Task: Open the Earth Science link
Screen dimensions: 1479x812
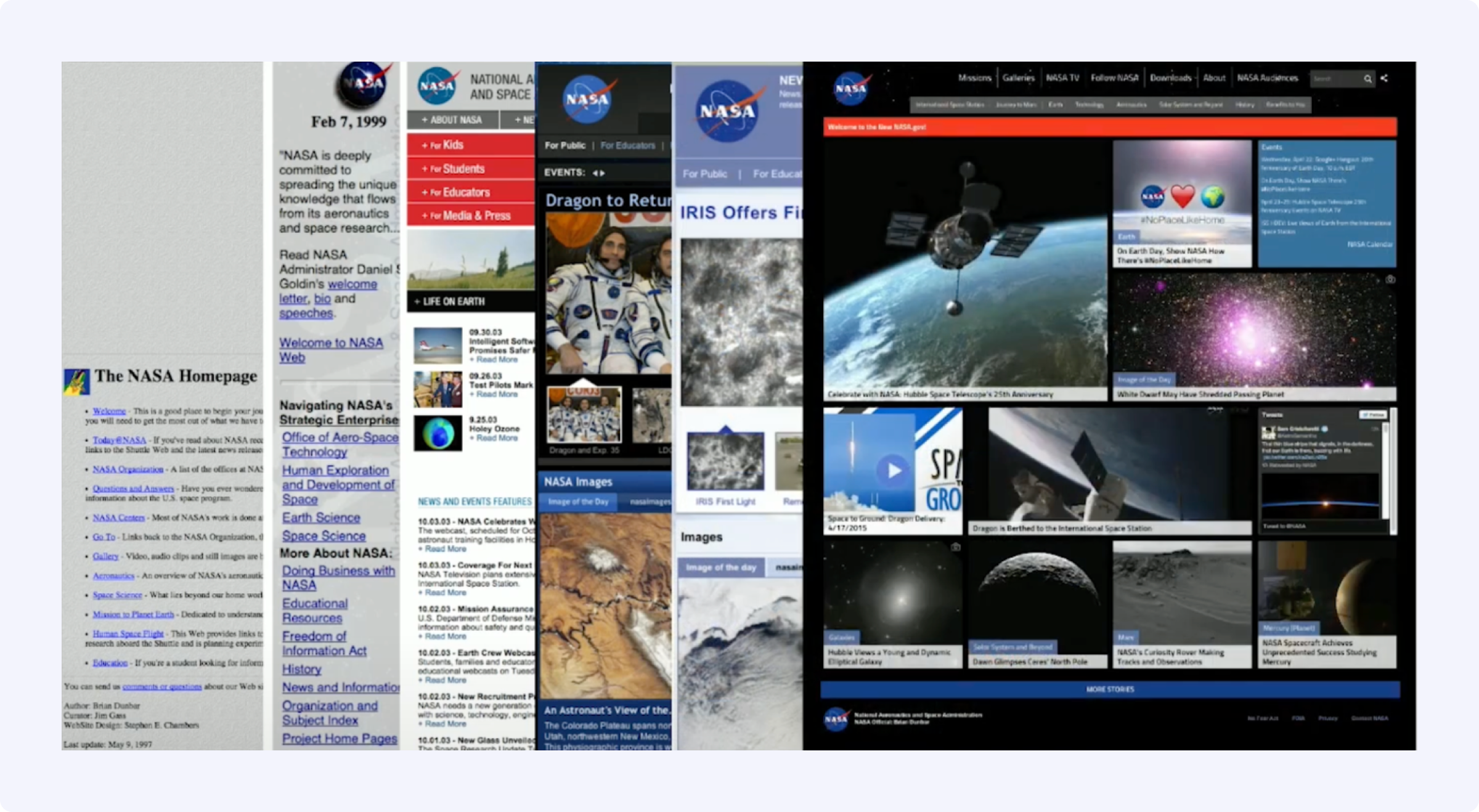Action: (321, 518)
